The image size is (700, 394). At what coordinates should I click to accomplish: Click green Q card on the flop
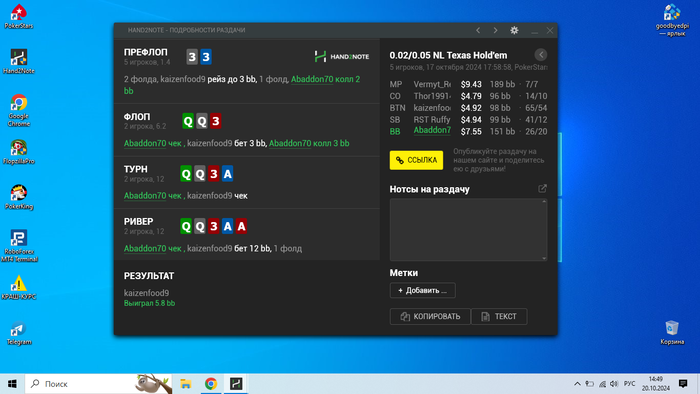coord(188,121)
